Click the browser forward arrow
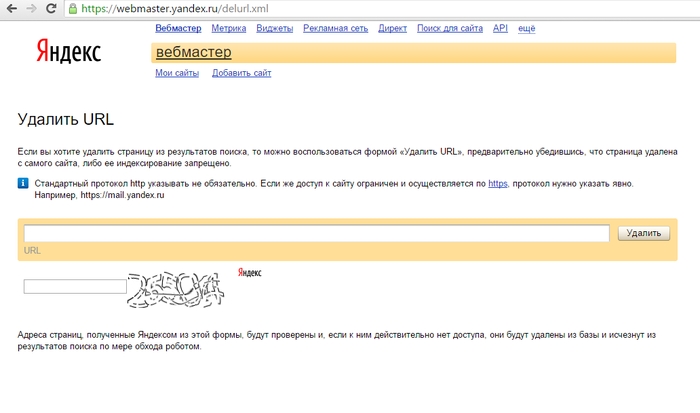 pos(31,8)
